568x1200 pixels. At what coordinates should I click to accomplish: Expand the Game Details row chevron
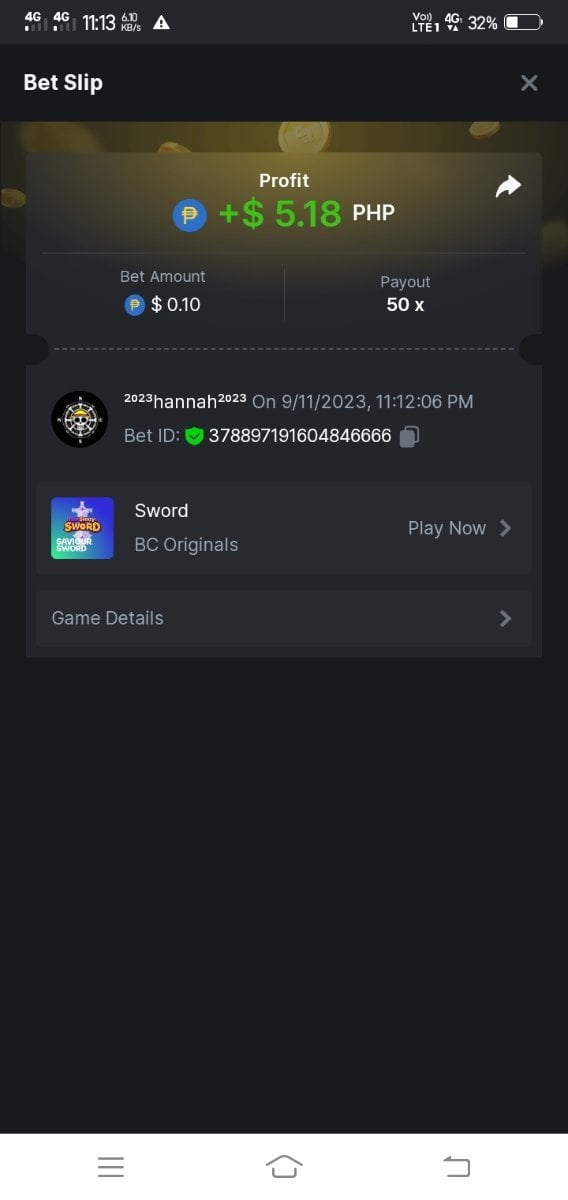(x=505, y=618)
